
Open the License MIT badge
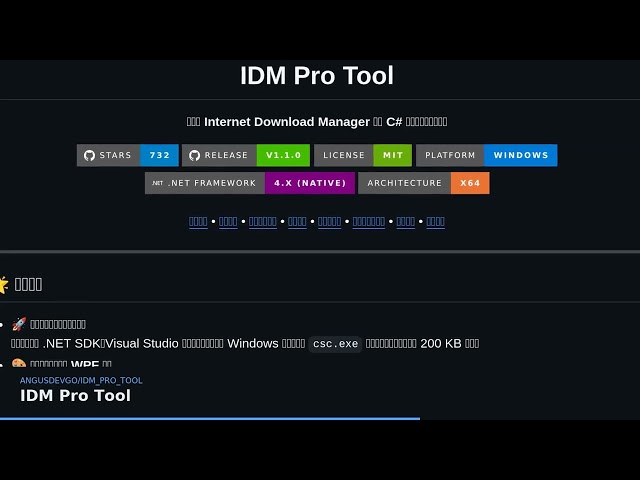[363, 155]
